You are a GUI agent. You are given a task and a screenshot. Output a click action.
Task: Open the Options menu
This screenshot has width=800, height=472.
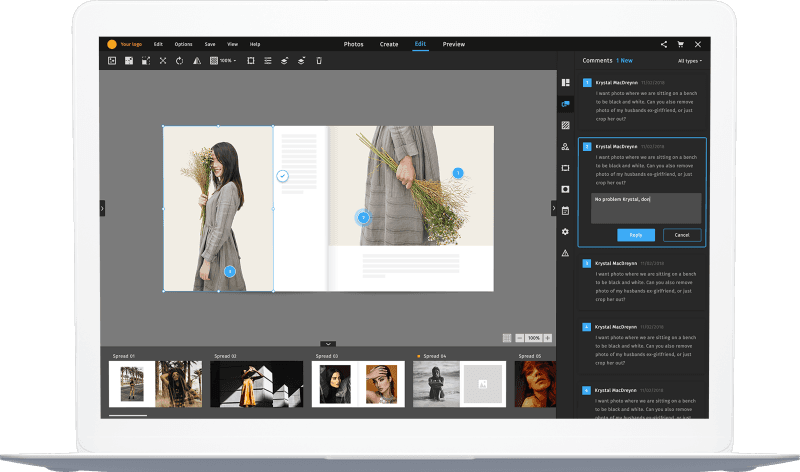coord(184,44)
